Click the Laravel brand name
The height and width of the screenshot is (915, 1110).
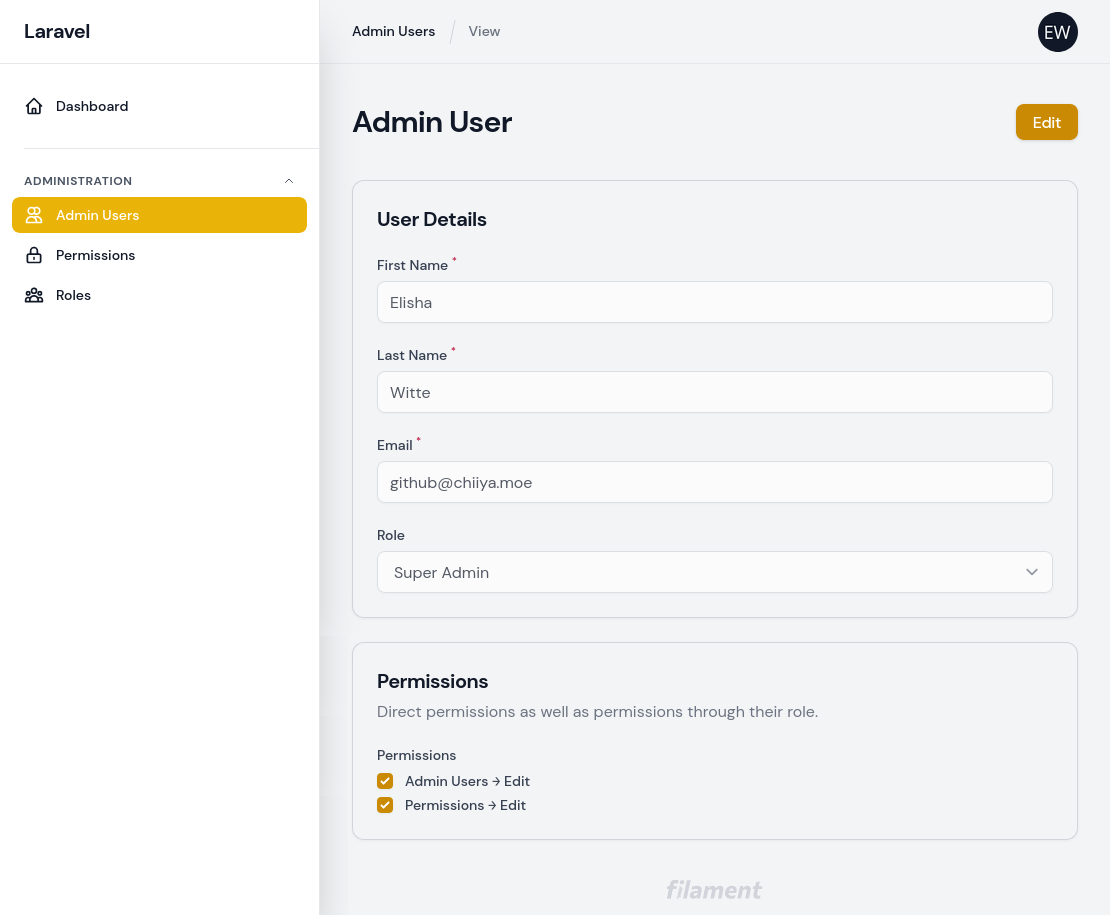click(57, 31)
